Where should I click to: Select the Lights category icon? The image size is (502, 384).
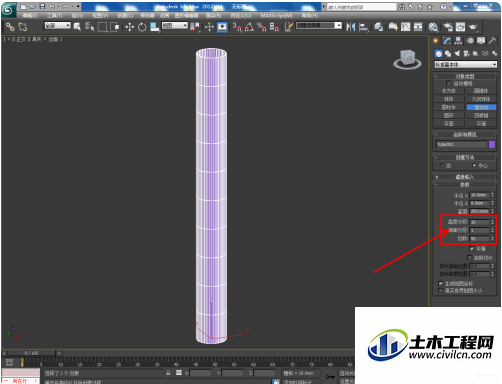coord(457,53)
